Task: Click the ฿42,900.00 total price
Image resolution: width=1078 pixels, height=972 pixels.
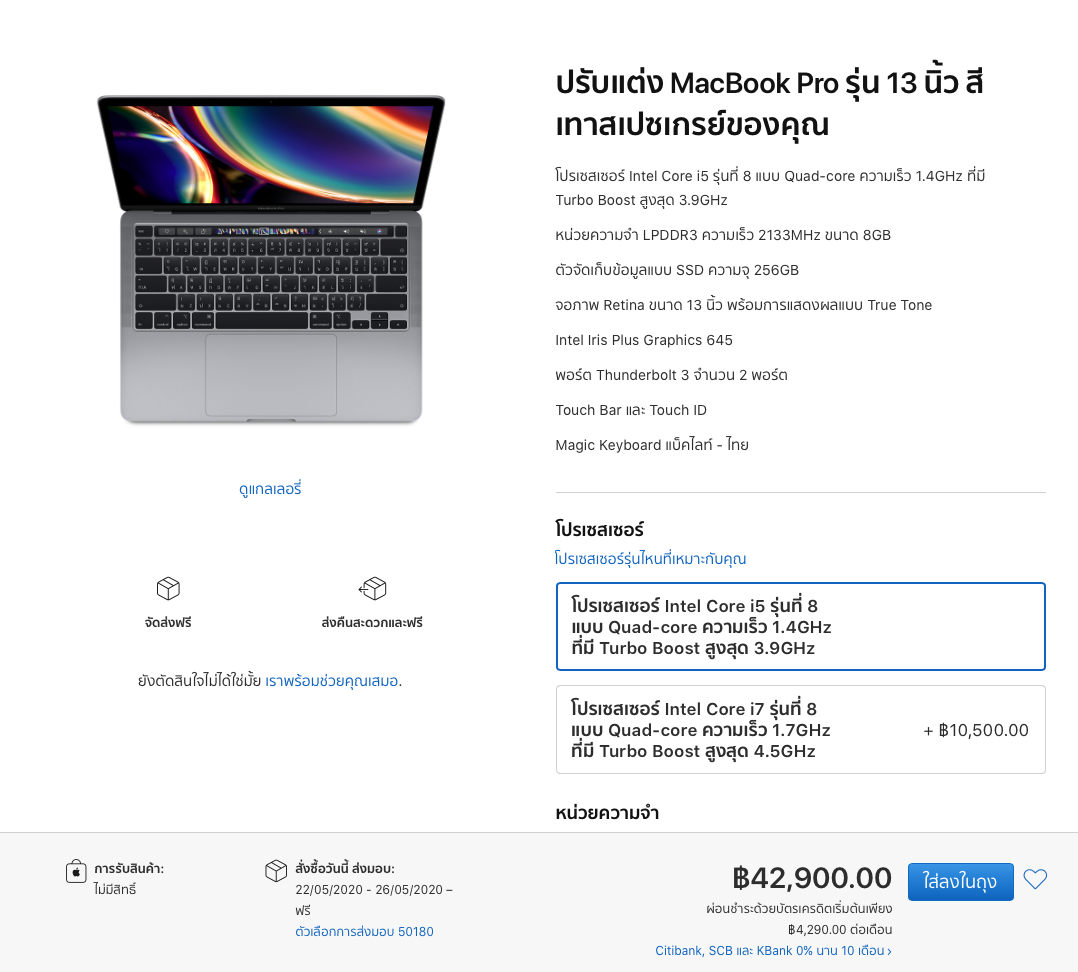Action: (811, 878)
